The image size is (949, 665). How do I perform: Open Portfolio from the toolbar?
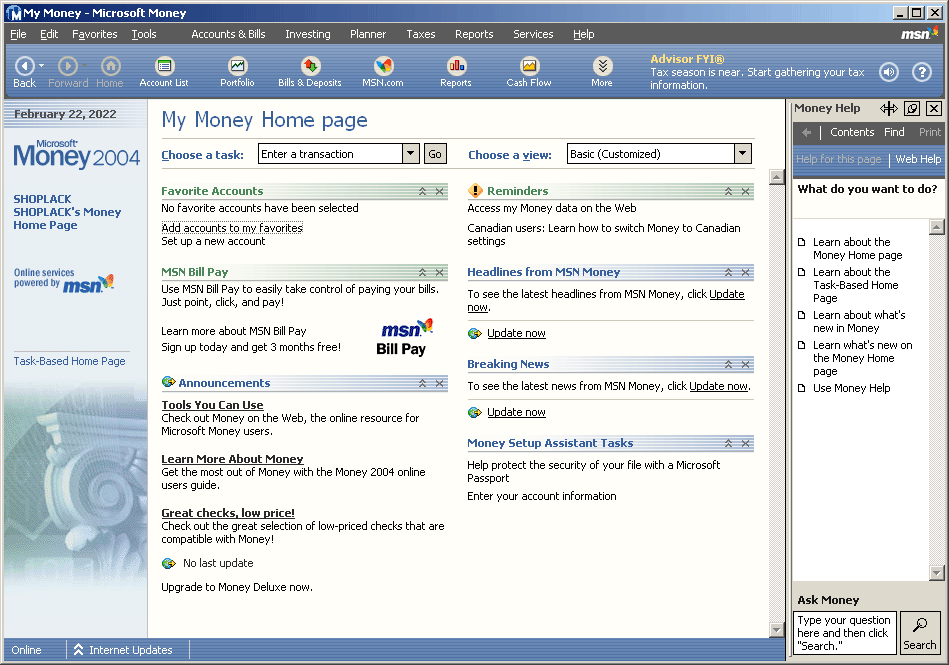pos(237,65)
